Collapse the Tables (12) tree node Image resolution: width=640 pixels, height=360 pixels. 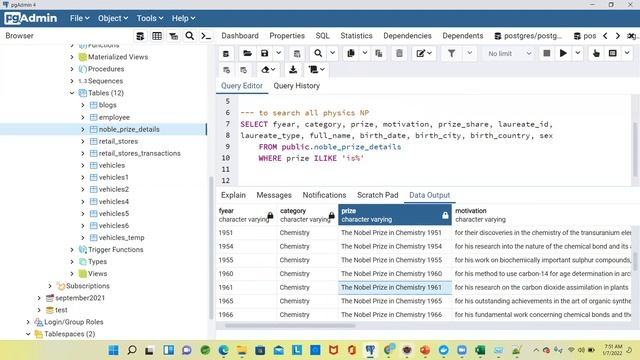(72, 93)
